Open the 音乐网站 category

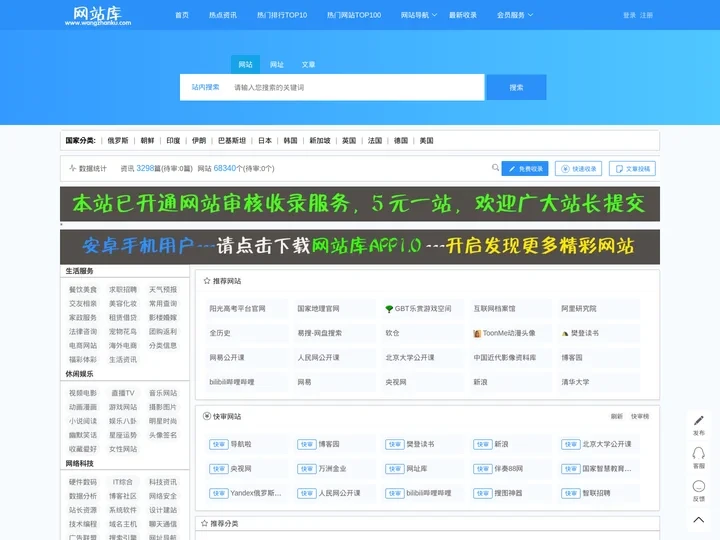coord(163,393)
